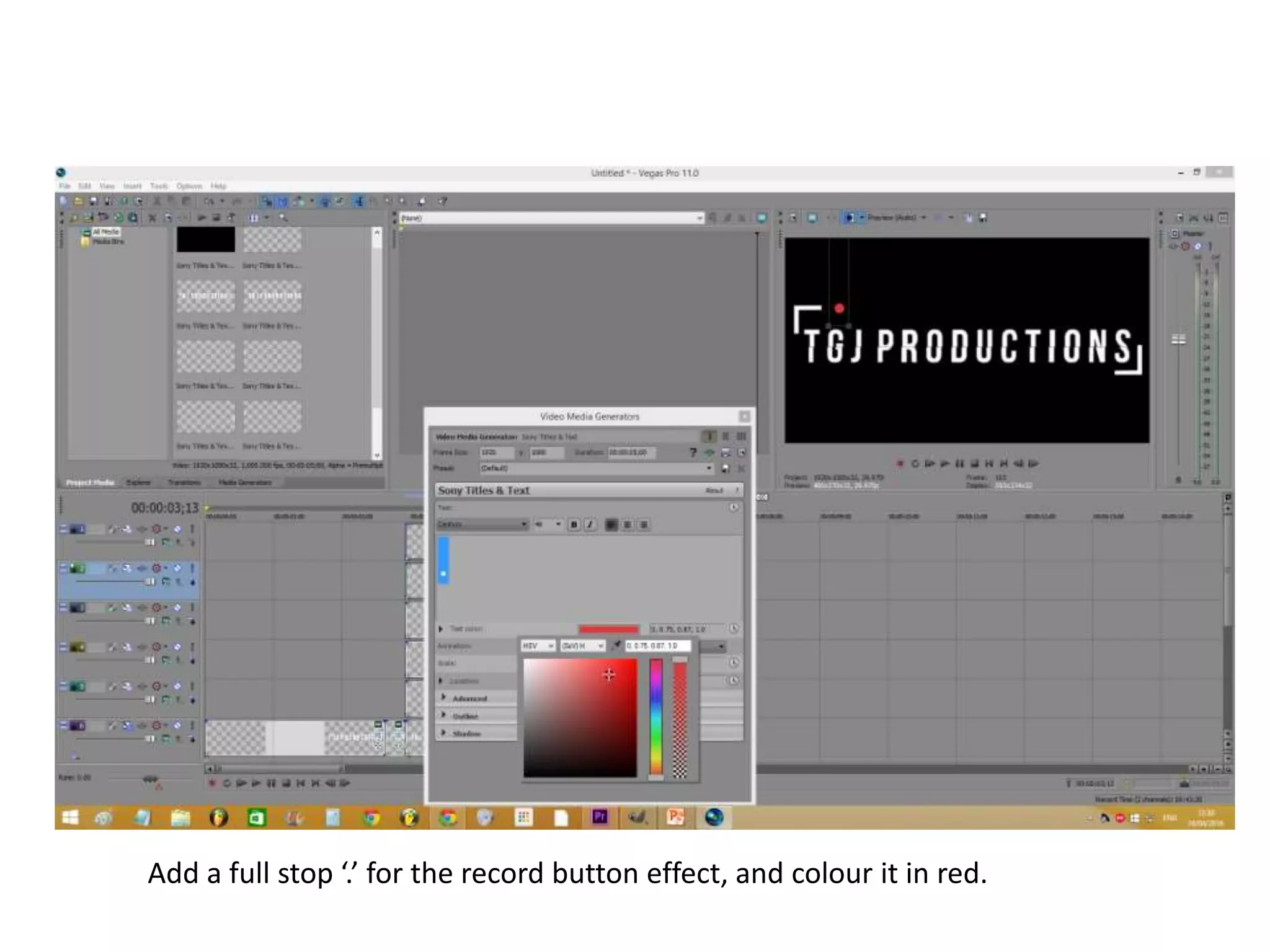Open the Tools menu
Screen dimensions: 1270x952
(159, 186)
